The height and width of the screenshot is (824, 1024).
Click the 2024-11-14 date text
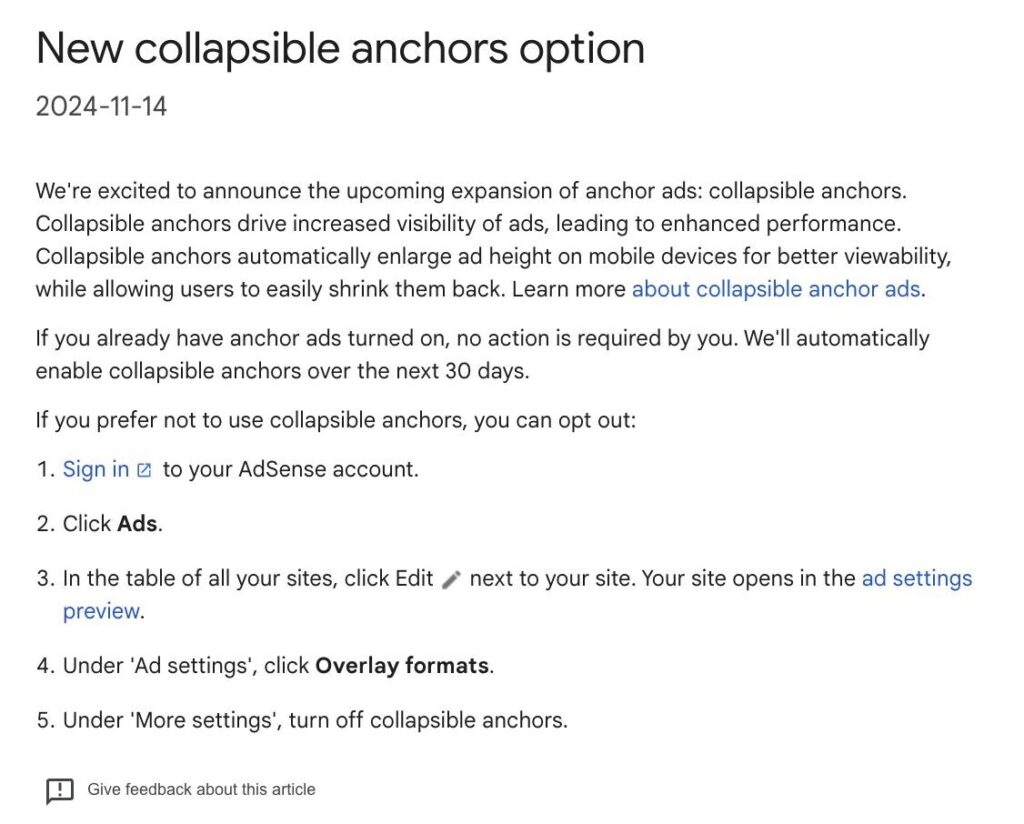point(101,106)
